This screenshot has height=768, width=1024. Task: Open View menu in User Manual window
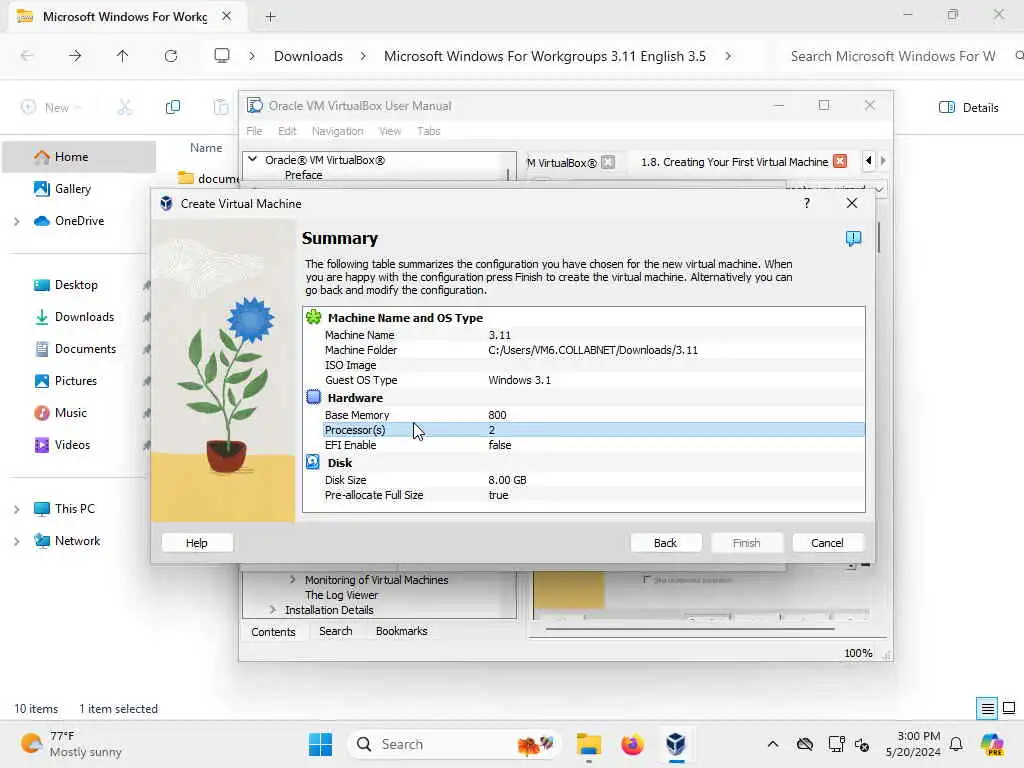pyautogui.click(x=390, y=131)
